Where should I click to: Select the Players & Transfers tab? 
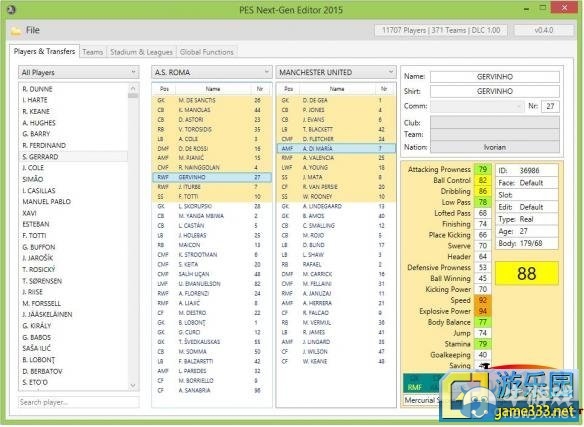pos(44,51)
